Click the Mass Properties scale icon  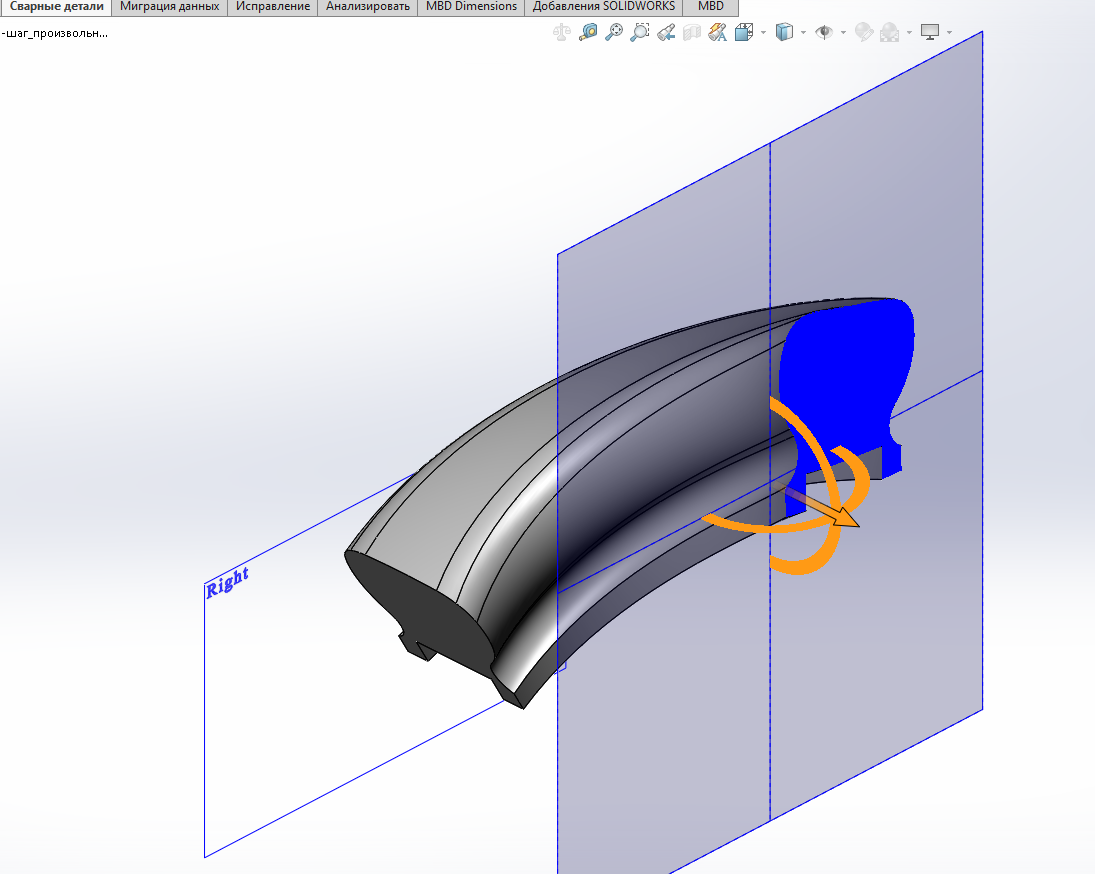coord(561,32)
